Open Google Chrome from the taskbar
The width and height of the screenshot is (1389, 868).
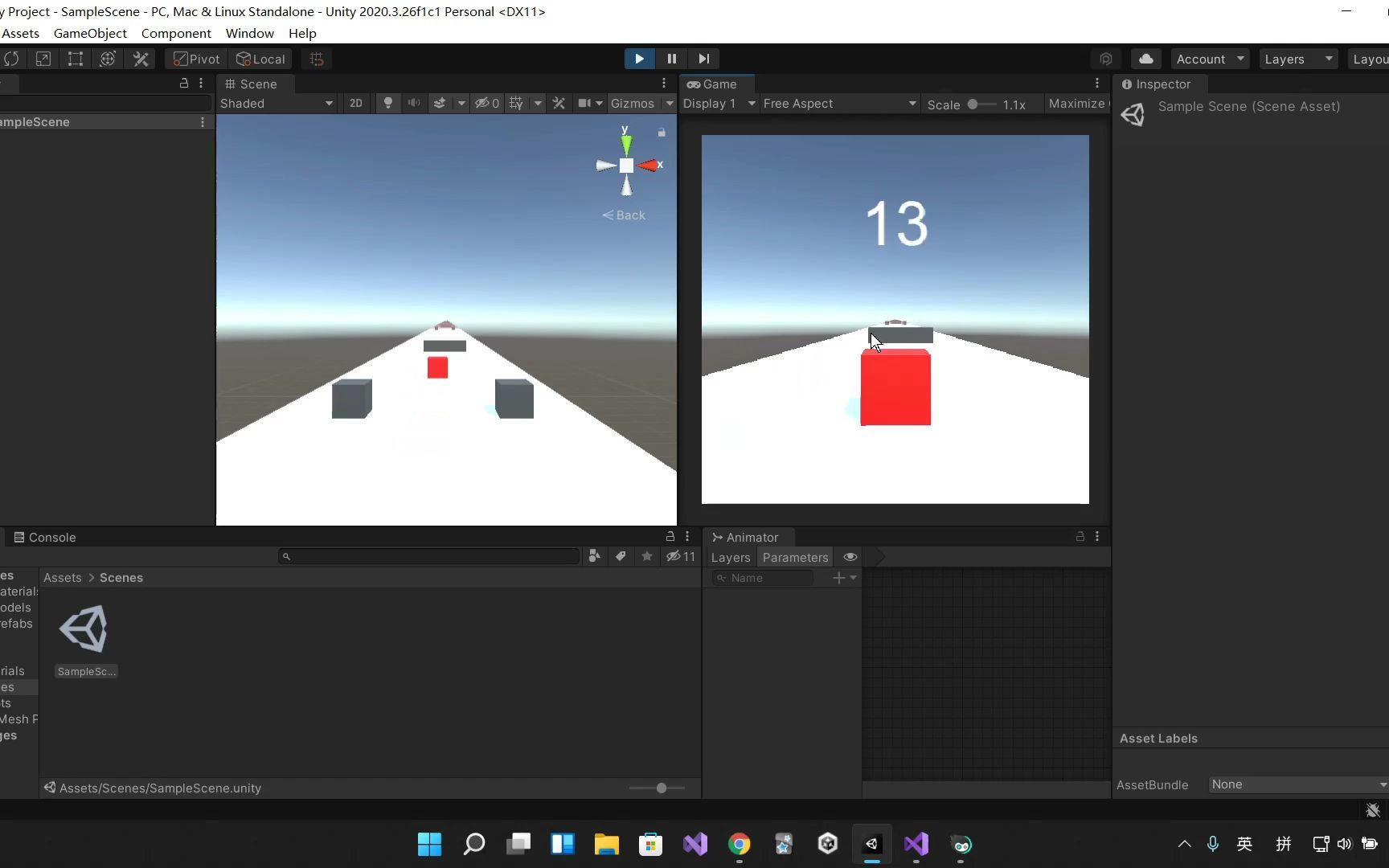pos(739,844)
